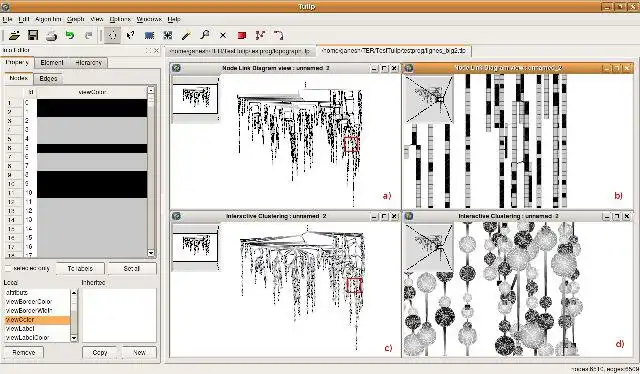The image size is (640, 374).
Task: Click node table scrollbar down arrow
Action: click(151, 253)
